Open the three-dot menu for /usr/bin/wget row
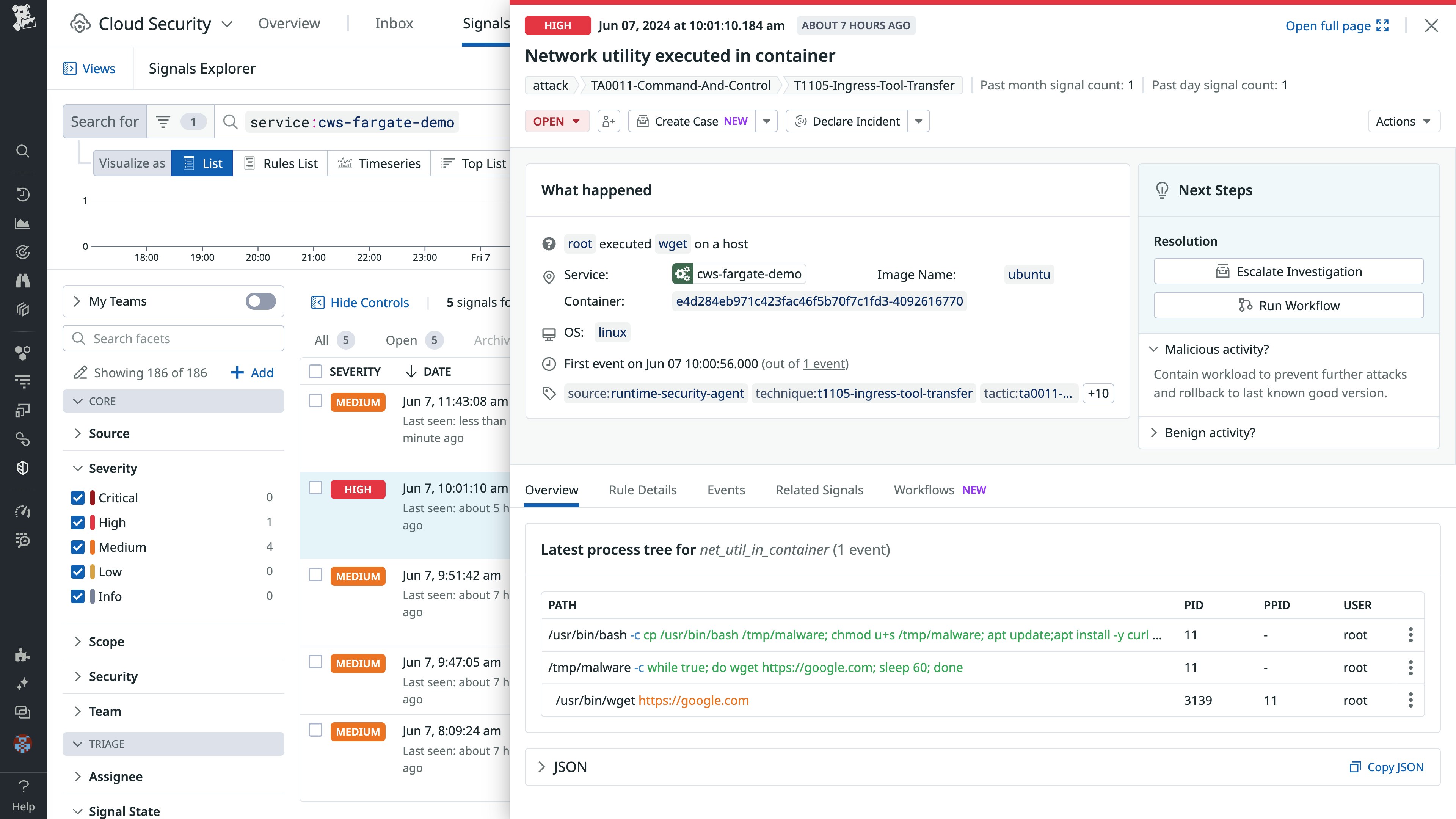 pyautogui.click(x=1411, y=700)
